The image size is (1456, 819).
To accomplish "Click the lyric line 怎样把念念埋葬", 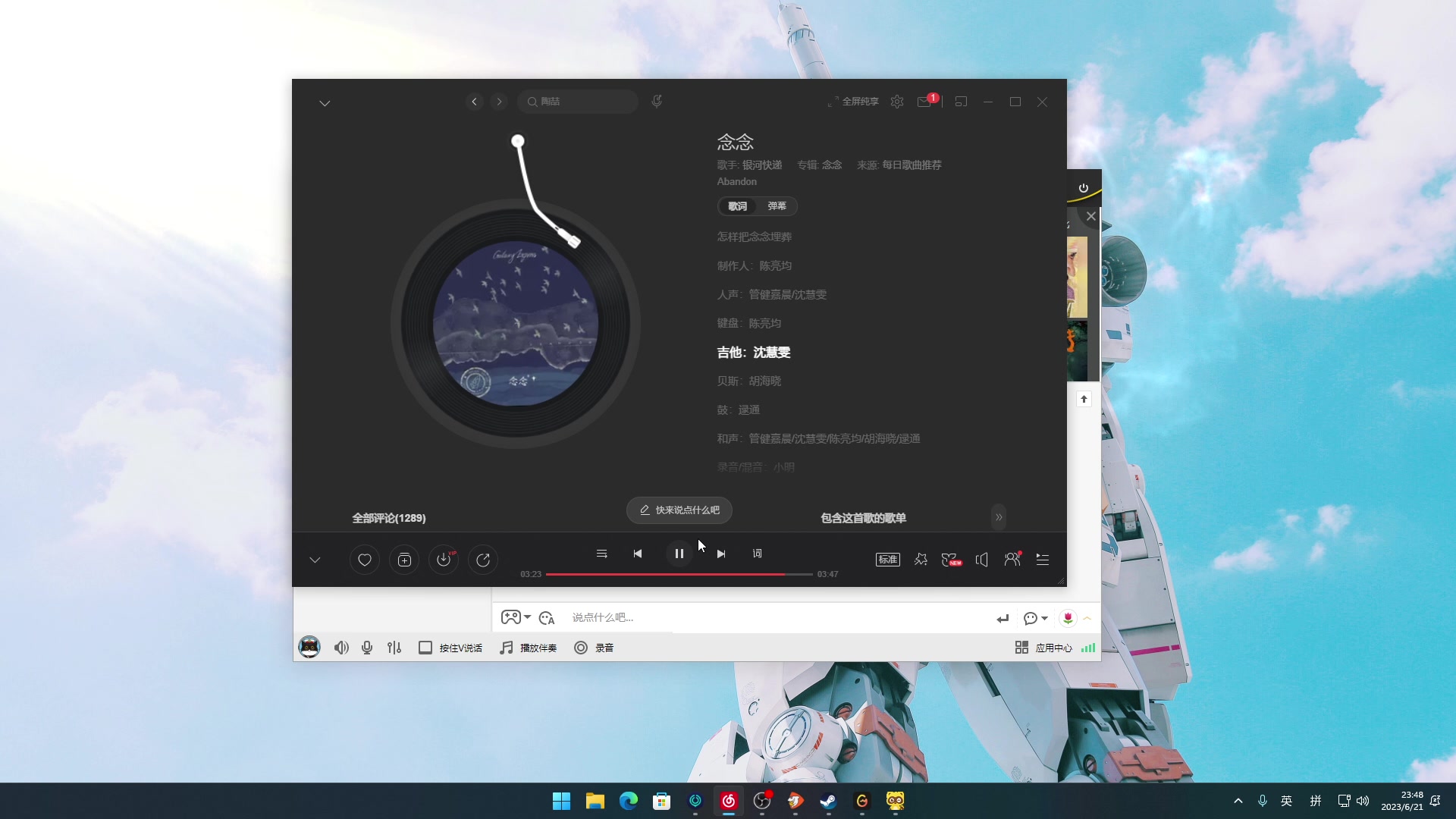I will [755, 237].
